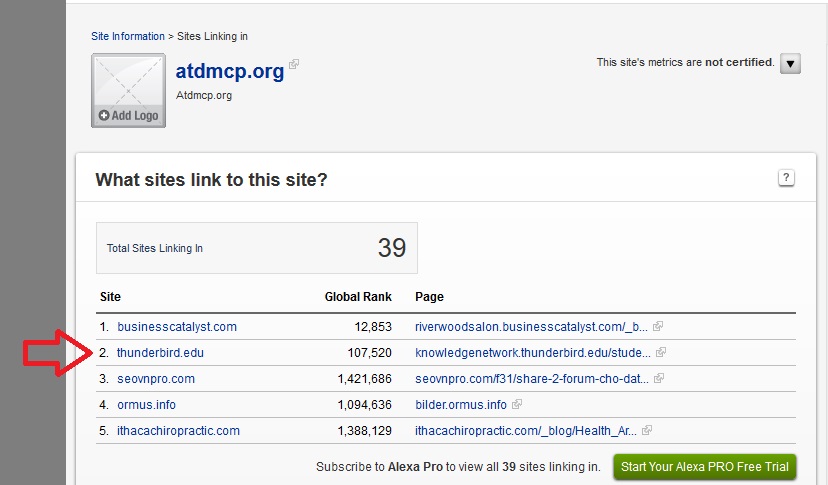Go to Site Information breadcrumb
Screen dimensions: 828x485
tap(128, 36)
